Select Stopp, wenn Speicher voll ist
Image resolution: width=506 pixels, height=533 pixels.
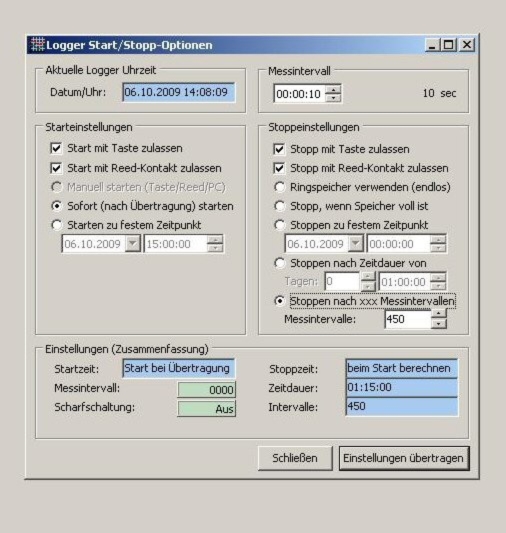pos(279,206)
